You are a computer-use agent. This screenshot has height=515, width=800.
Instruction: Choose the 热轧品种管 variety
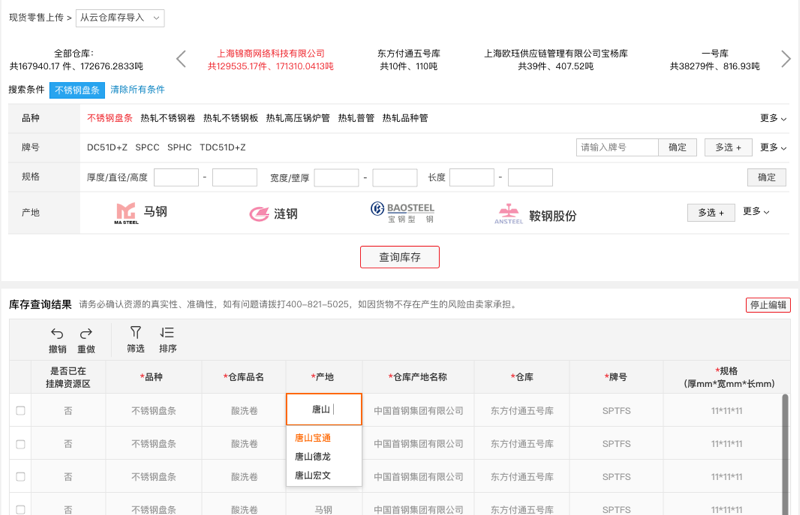[x=405, y=118]
